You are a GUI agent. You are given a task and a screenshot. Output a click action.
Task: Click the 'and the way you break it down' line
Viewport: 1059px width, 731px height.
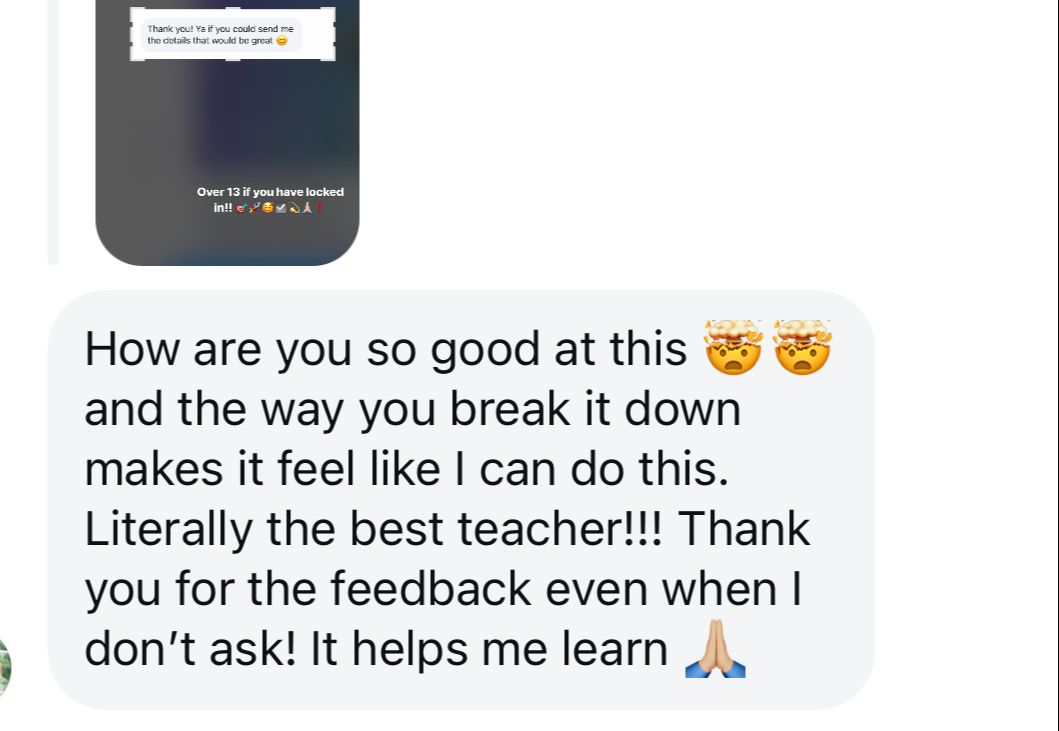(413, 410)
